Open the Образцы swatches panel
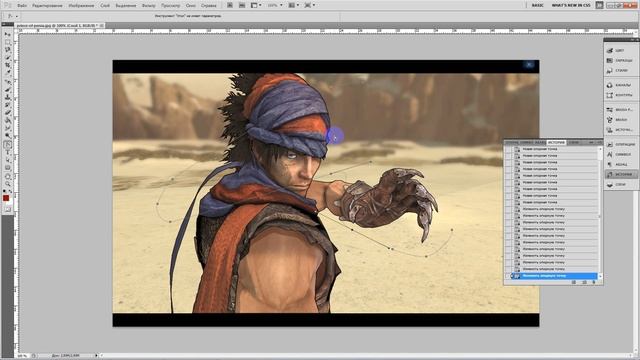The width and height of the screenshot is (640, 360). 620,60
